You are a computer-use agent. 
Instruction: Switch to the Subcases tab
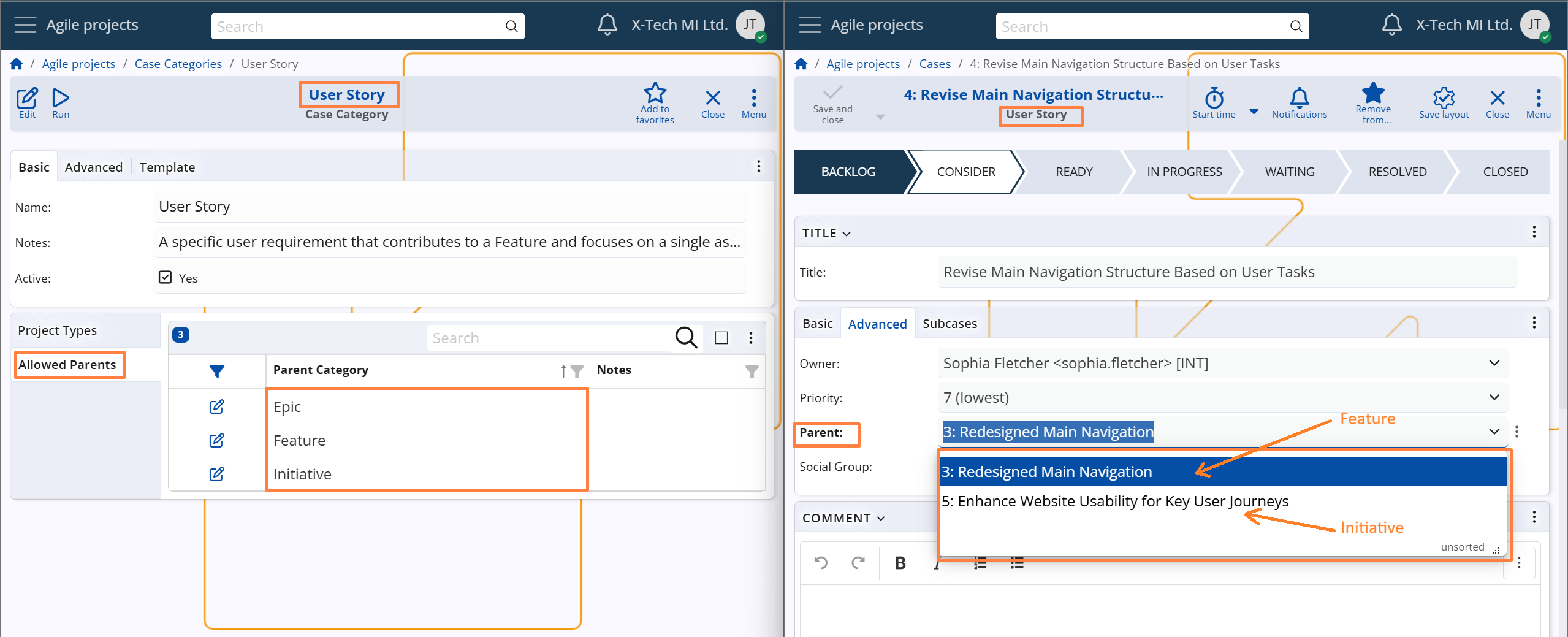(950, 324)
